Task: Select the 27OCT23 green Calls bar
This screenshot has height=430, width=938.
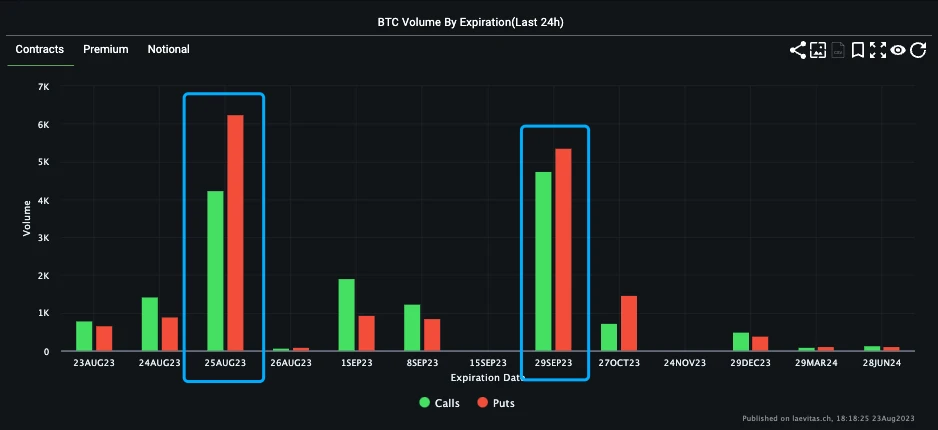Action: pyautogui.click(x=609, y=337)
